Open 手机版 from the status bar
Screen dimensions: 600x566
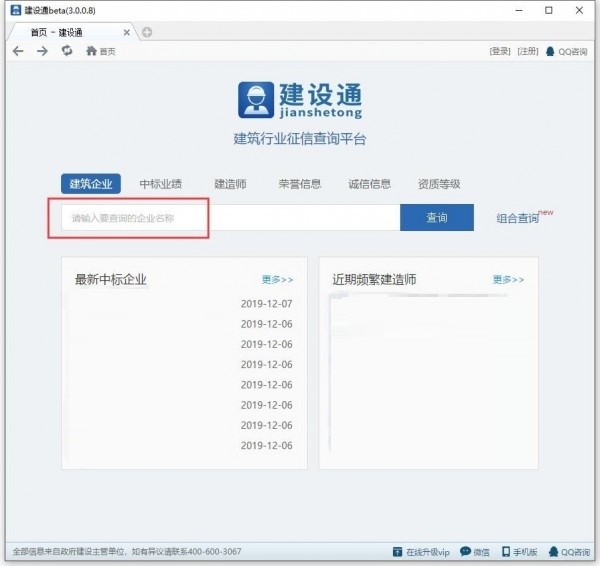pos(520,552)
